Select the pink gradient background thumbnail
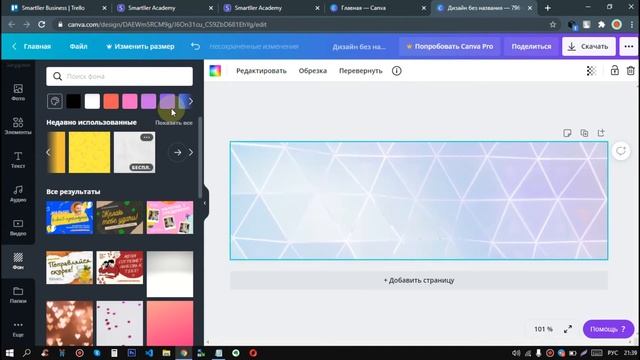 tap(170, 323)
